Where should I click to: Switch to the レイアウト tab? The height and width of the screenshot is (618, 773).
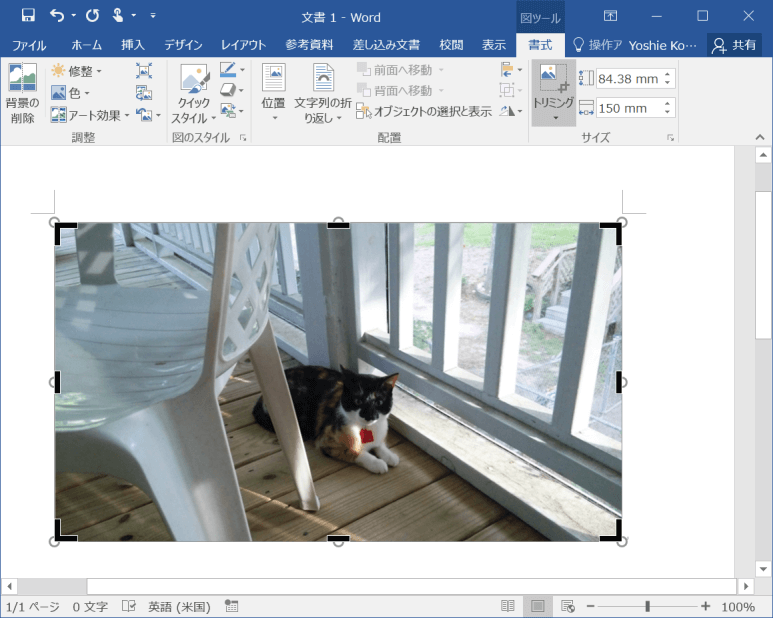[244, 45]
